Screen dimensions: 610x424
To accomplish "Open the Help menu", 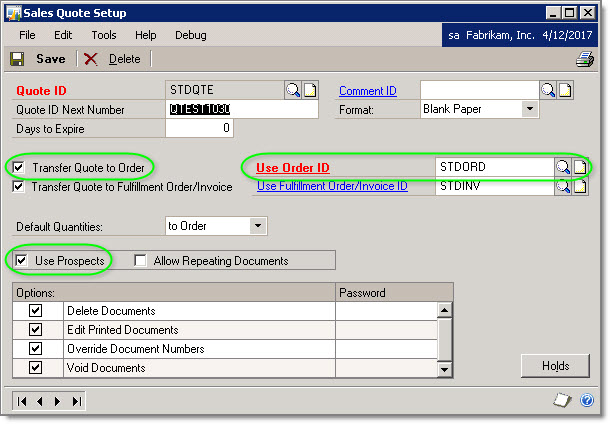I will [145, 35].
